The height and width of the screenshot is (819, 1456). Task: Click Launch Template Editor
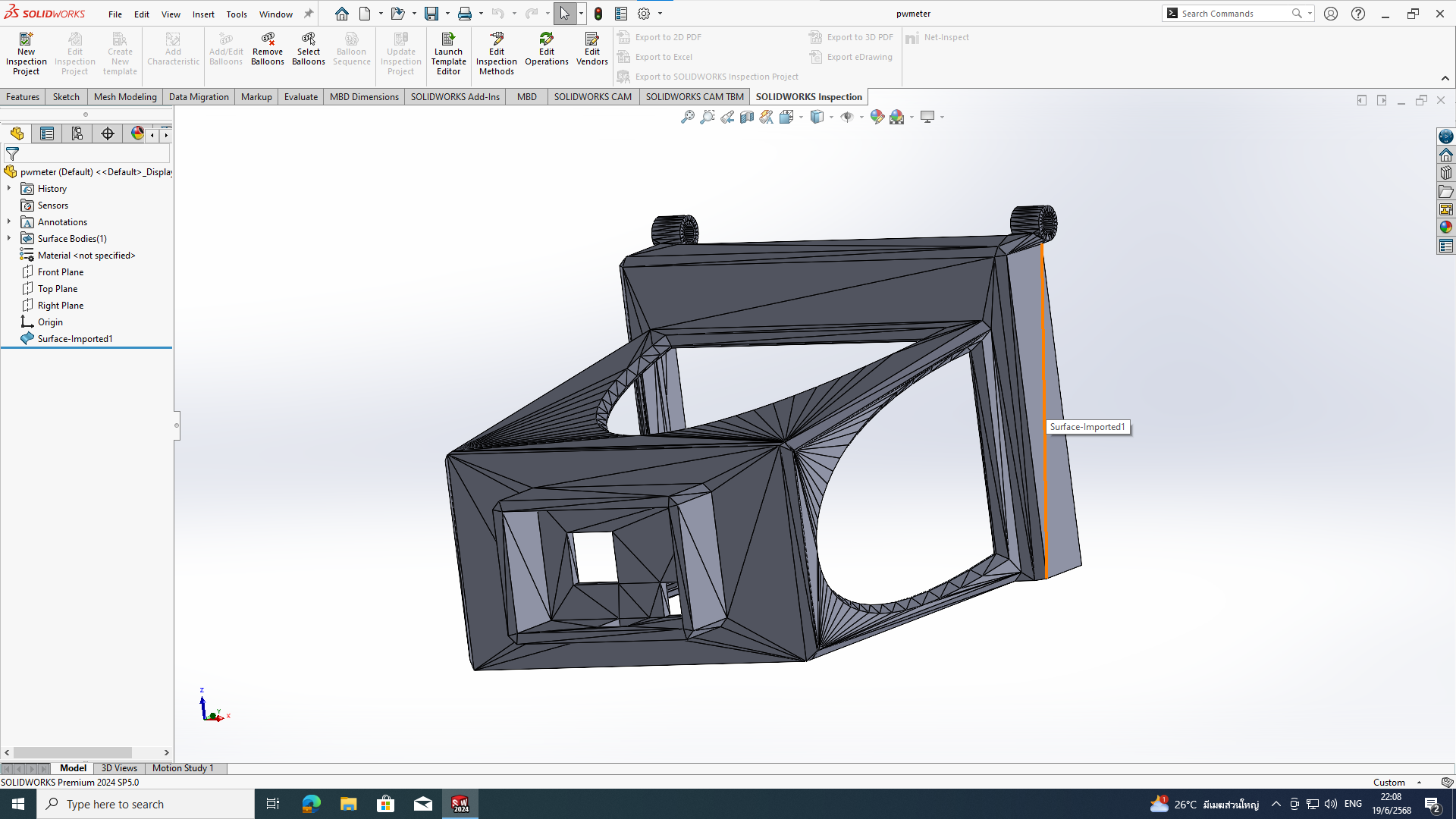448,53
